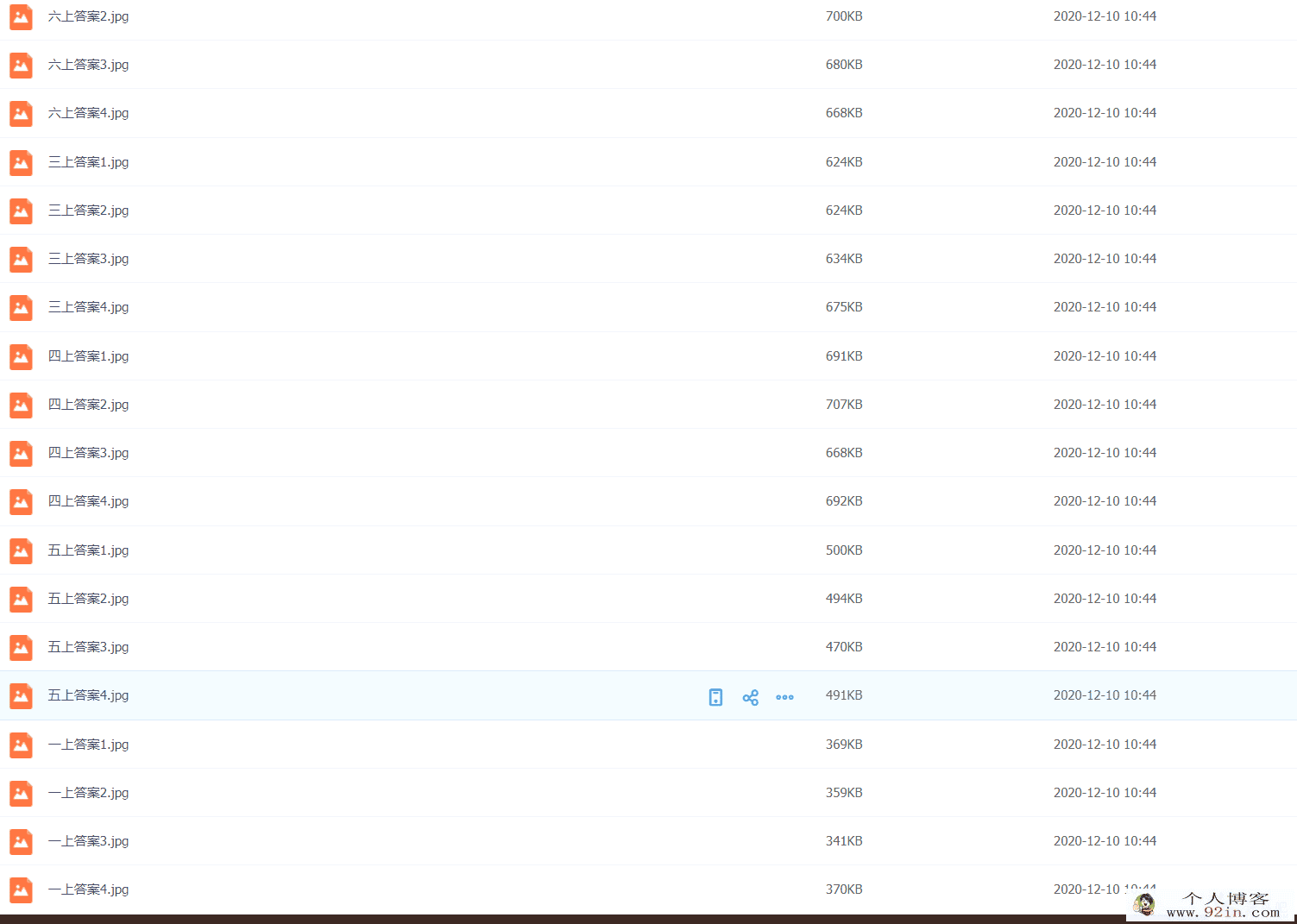The image size is (1297, 924).
Task: Click image icon for 四上答案3.jpg
Action: point(21,453)
